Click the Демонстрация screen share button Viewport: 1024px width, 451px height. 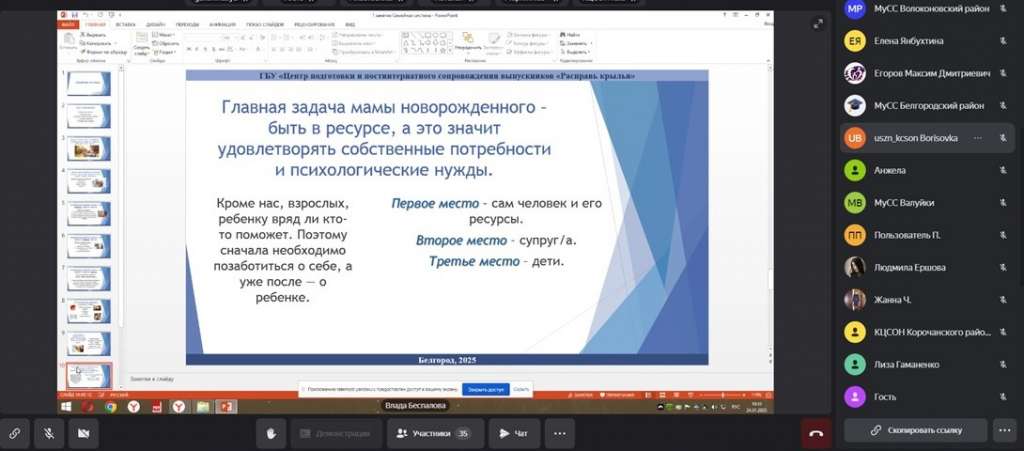[x=336, y=433]
